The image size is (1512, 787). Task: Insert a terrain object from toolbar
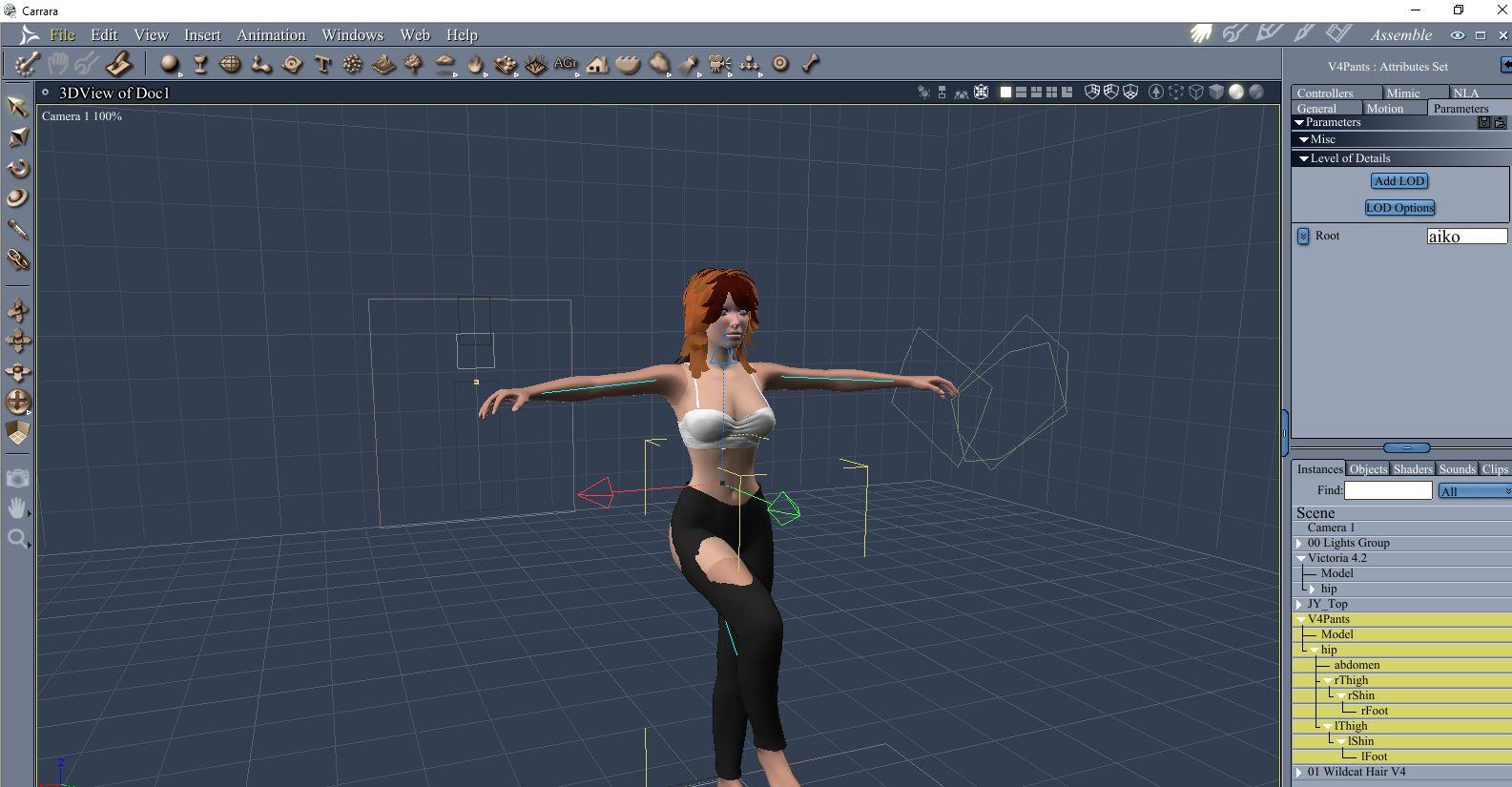[383, 64]
